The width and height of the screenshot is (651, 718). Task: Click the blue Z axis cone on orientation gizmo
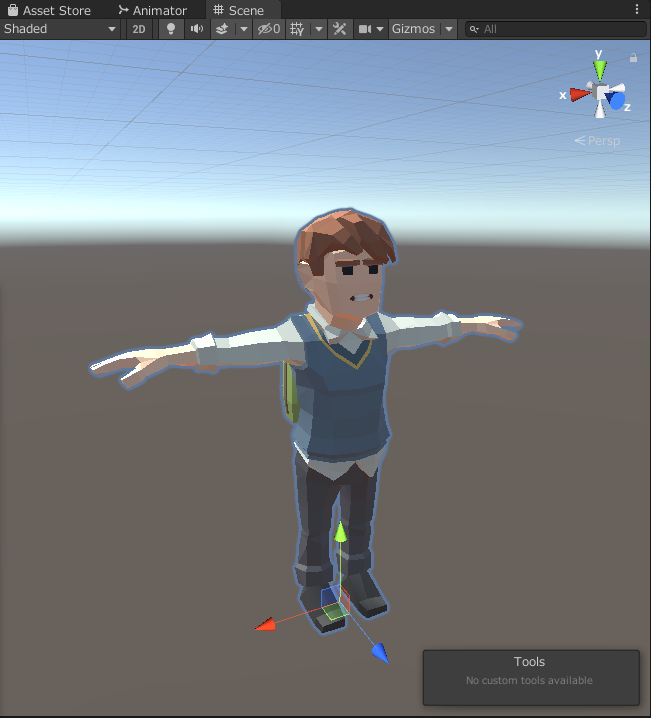[x=614, y=101]
